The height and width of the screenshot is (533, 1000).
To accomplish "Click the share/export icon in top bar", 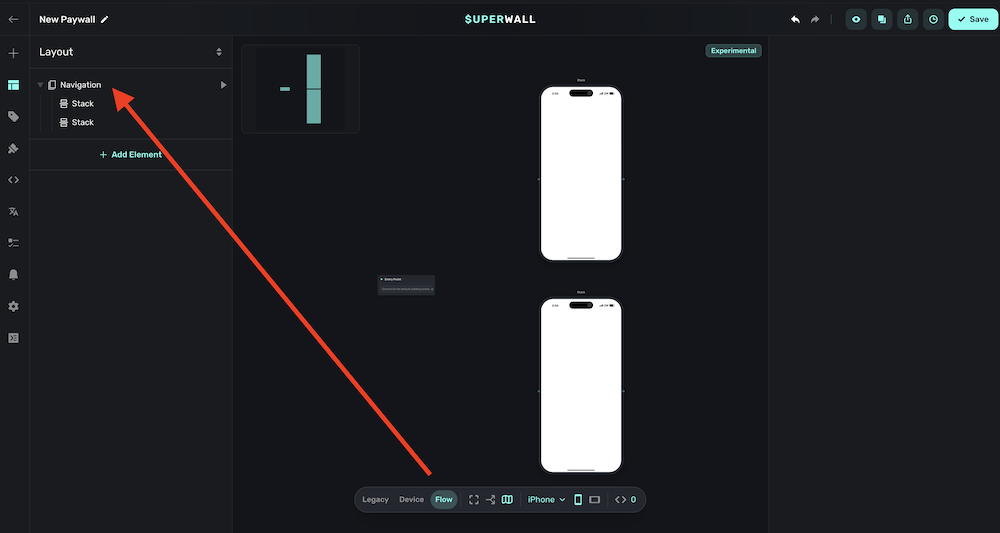I will point(907,19).
